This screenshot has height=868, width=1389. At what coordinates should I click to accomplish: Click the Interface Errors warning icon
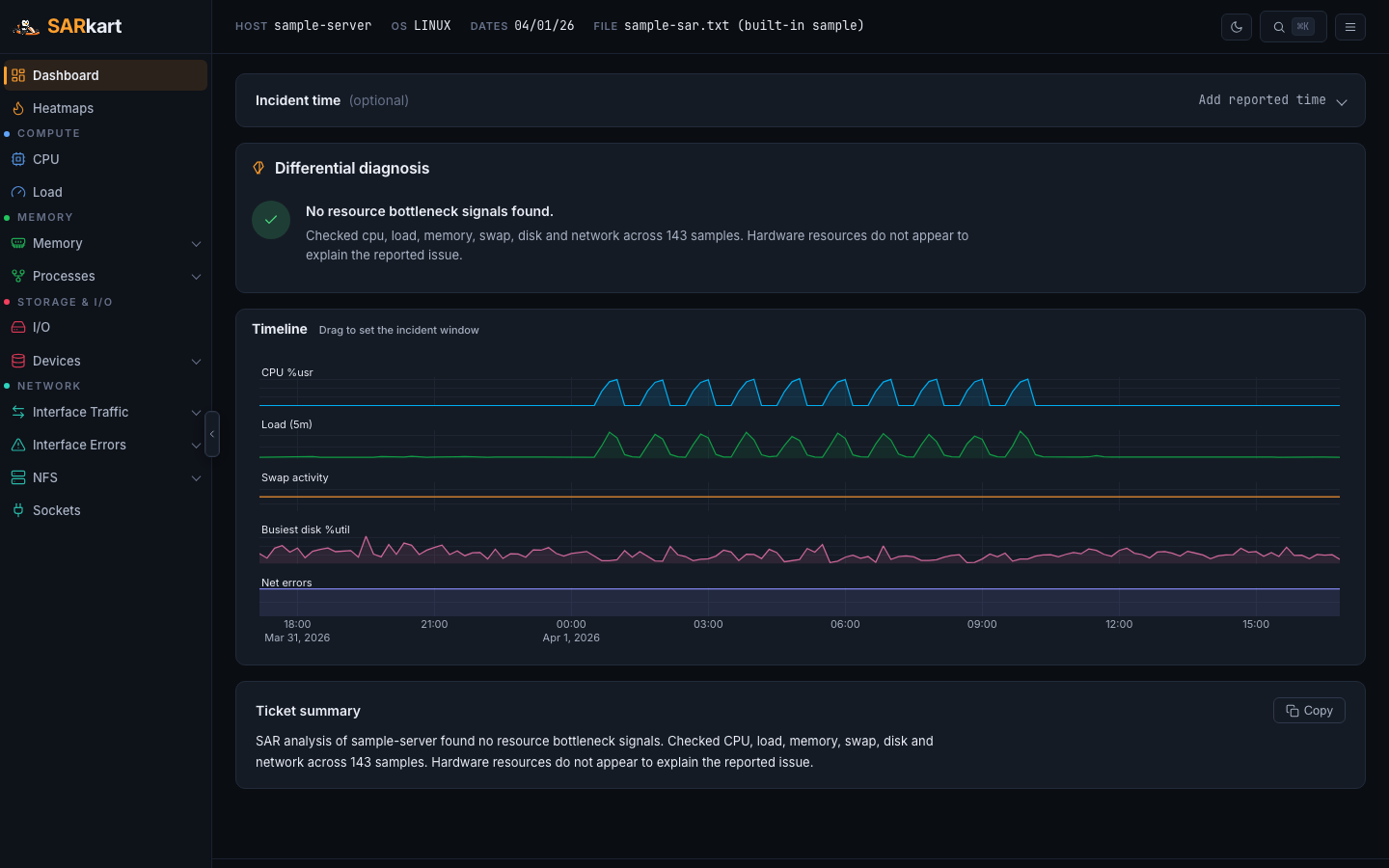coord(18,445)
